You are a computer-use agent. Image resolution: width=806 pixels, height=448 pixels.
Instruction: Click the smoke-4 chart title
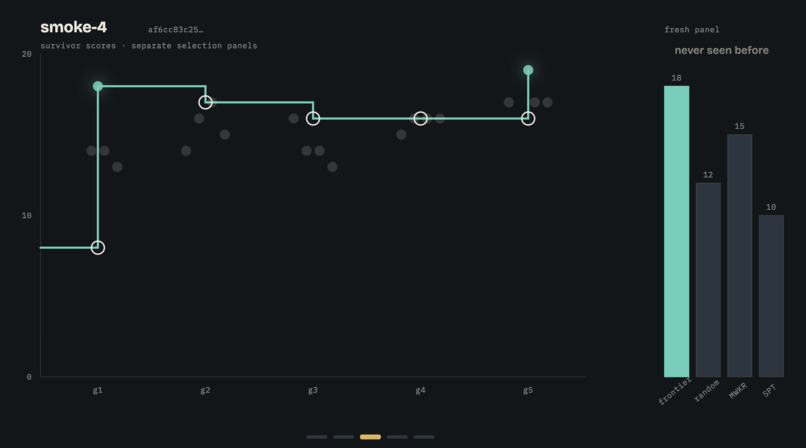coord(74,27)
